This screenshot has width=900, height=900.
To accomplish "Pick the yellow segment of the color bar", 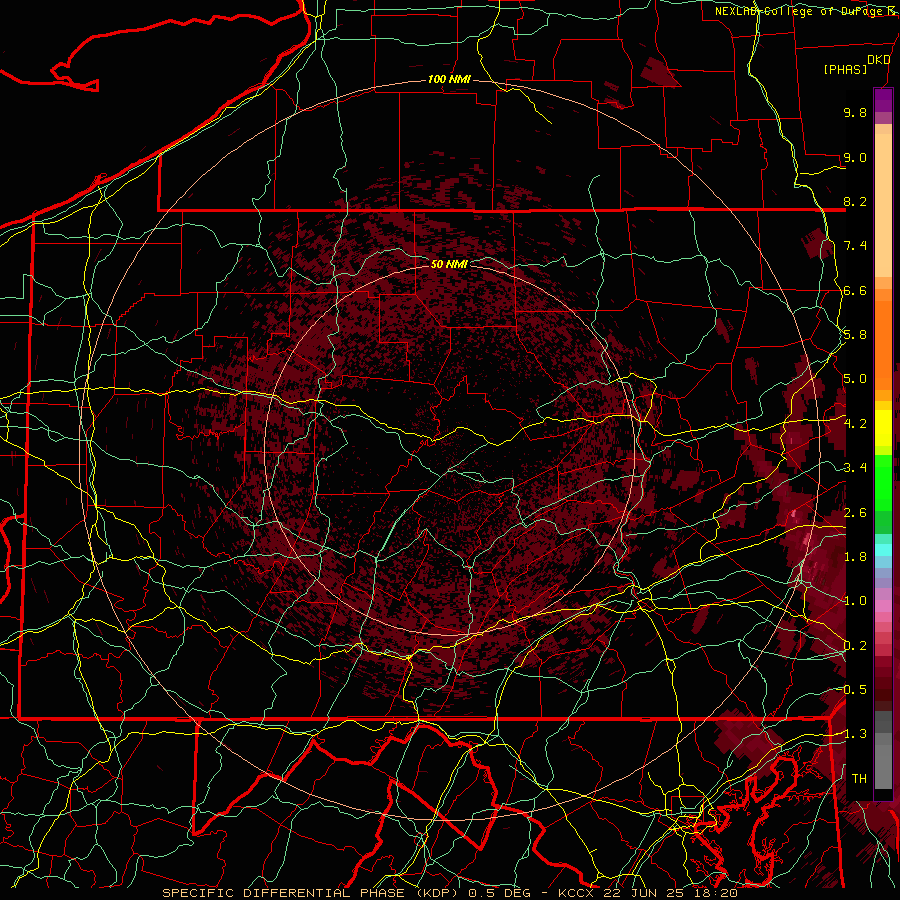I will click(x=883, y=428).
